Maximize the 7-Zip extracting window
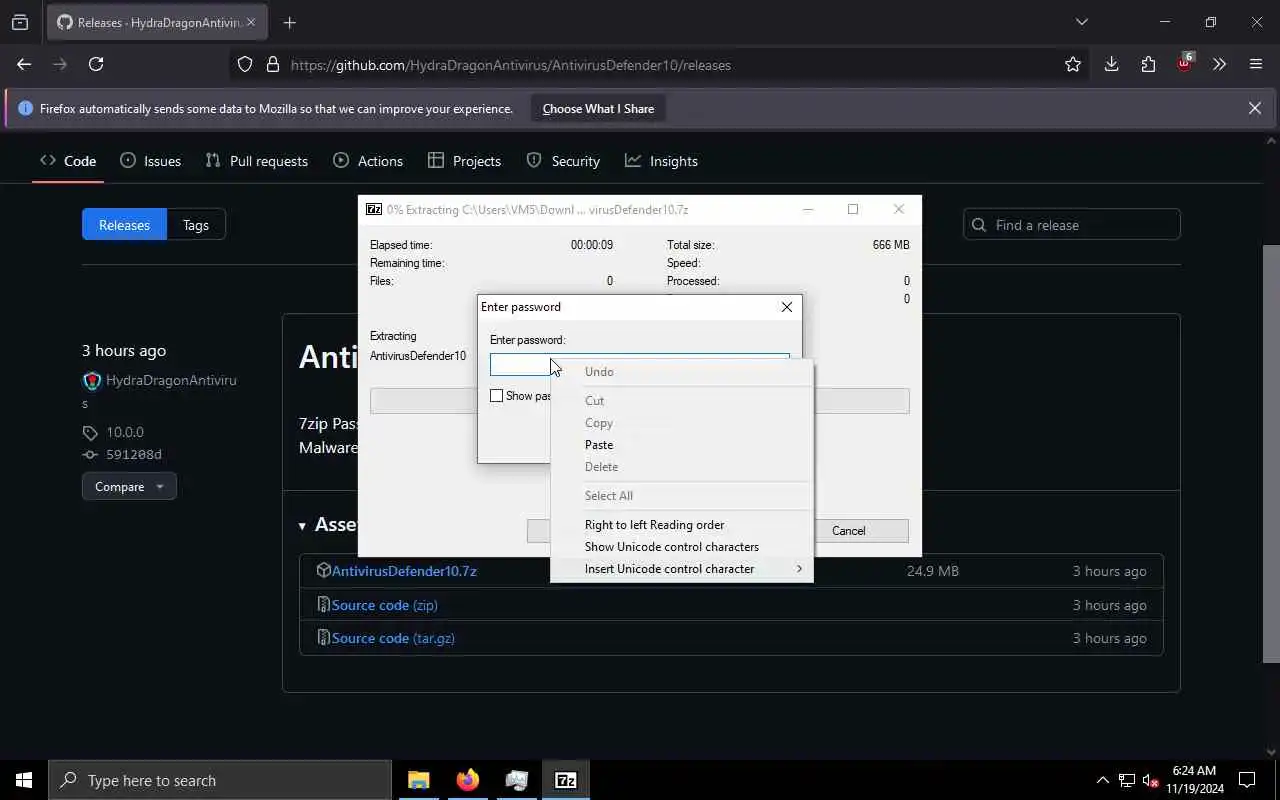The height and width of the screenshot is (800, 1280). 853,209
